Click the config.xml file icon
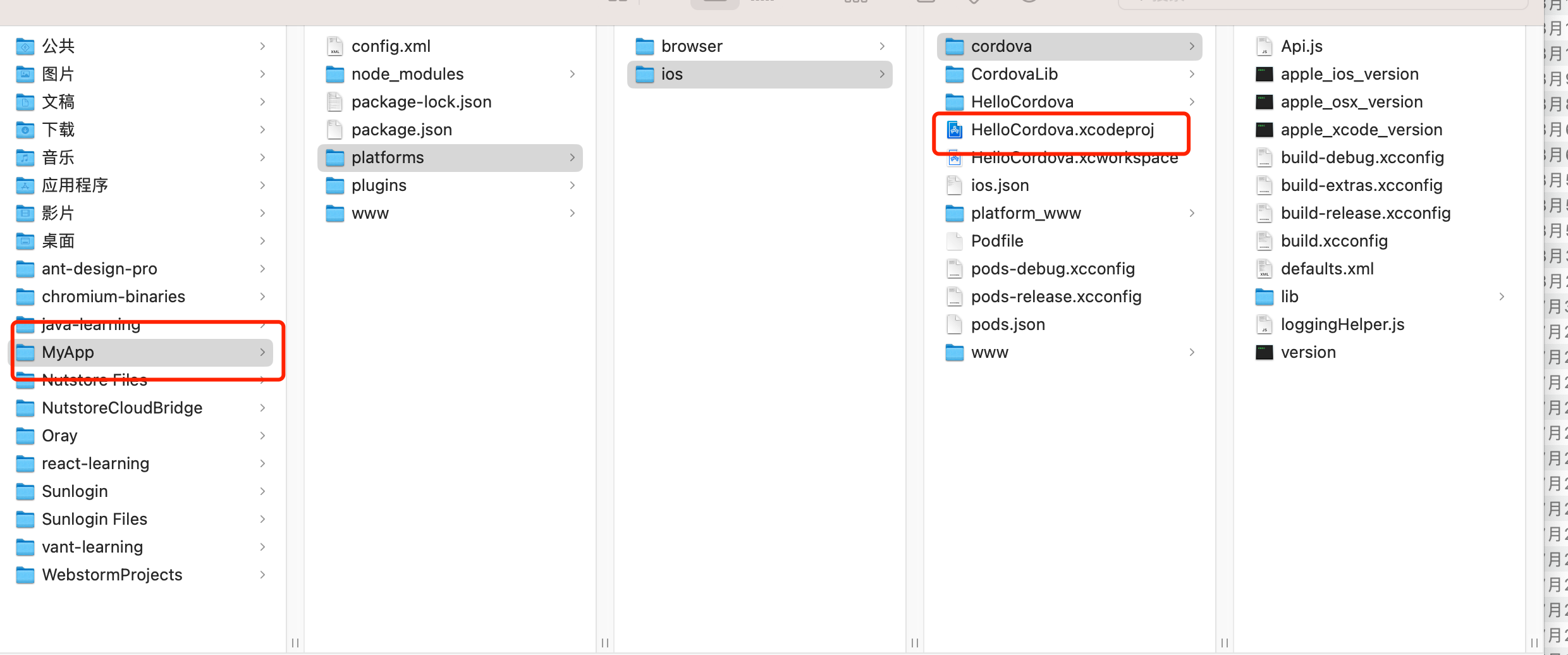This screenshot has height=655, width=1568. pyautogui.click(x=334, y=46)
